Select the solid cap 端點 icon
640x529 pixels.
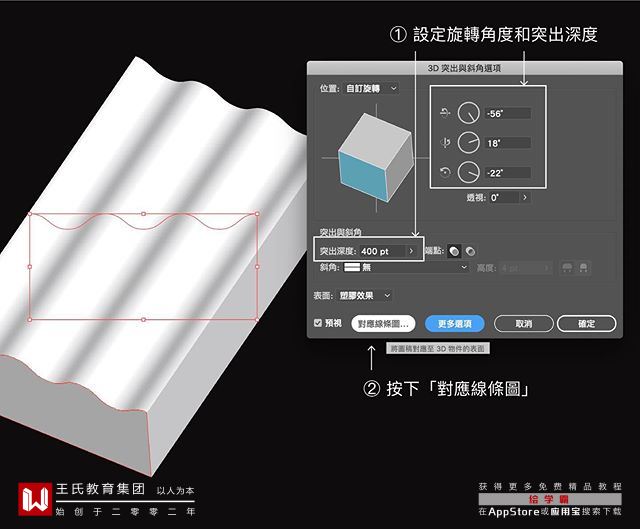coord(454,251)
